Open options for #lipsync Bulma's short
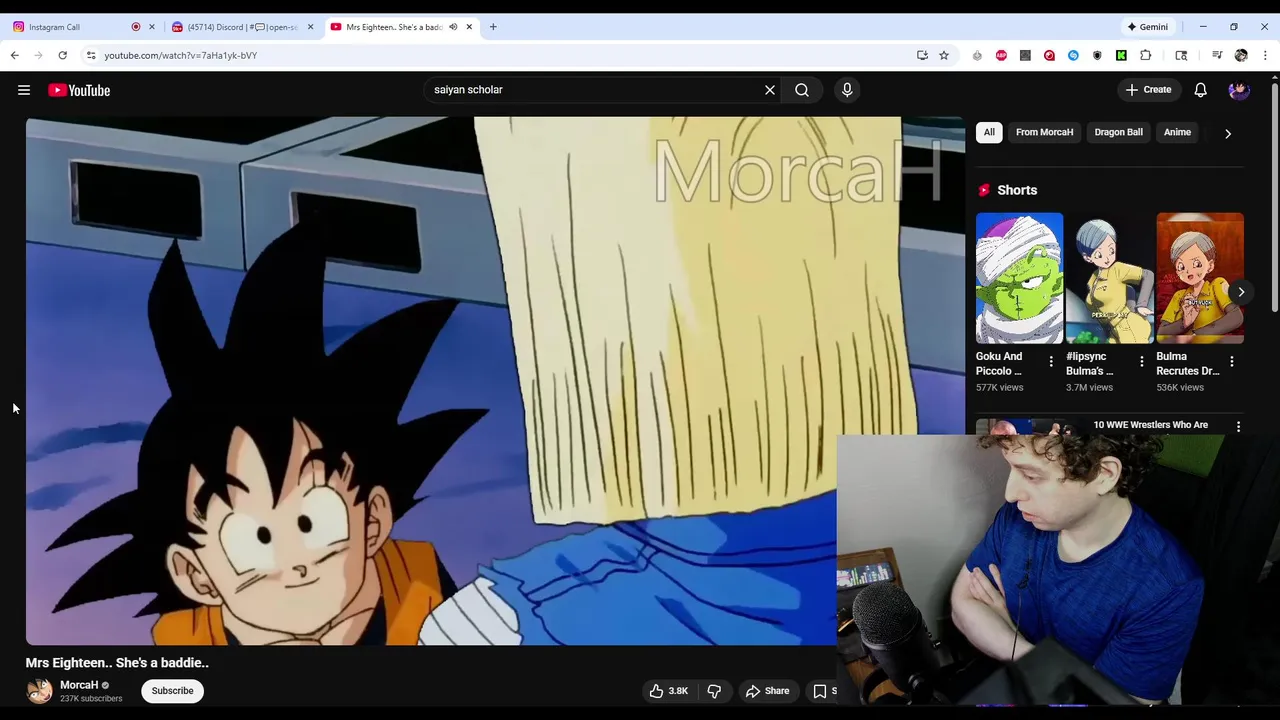This screenshot has height=720, width=1280. click(x=1141, y=362)
